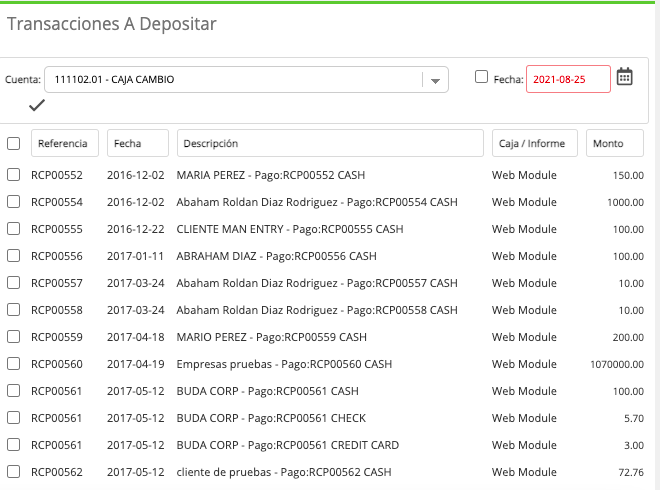Open the calendar date picker icon
Image resolution: width=660 pixels, height=490 pixels.
[624, 77]
